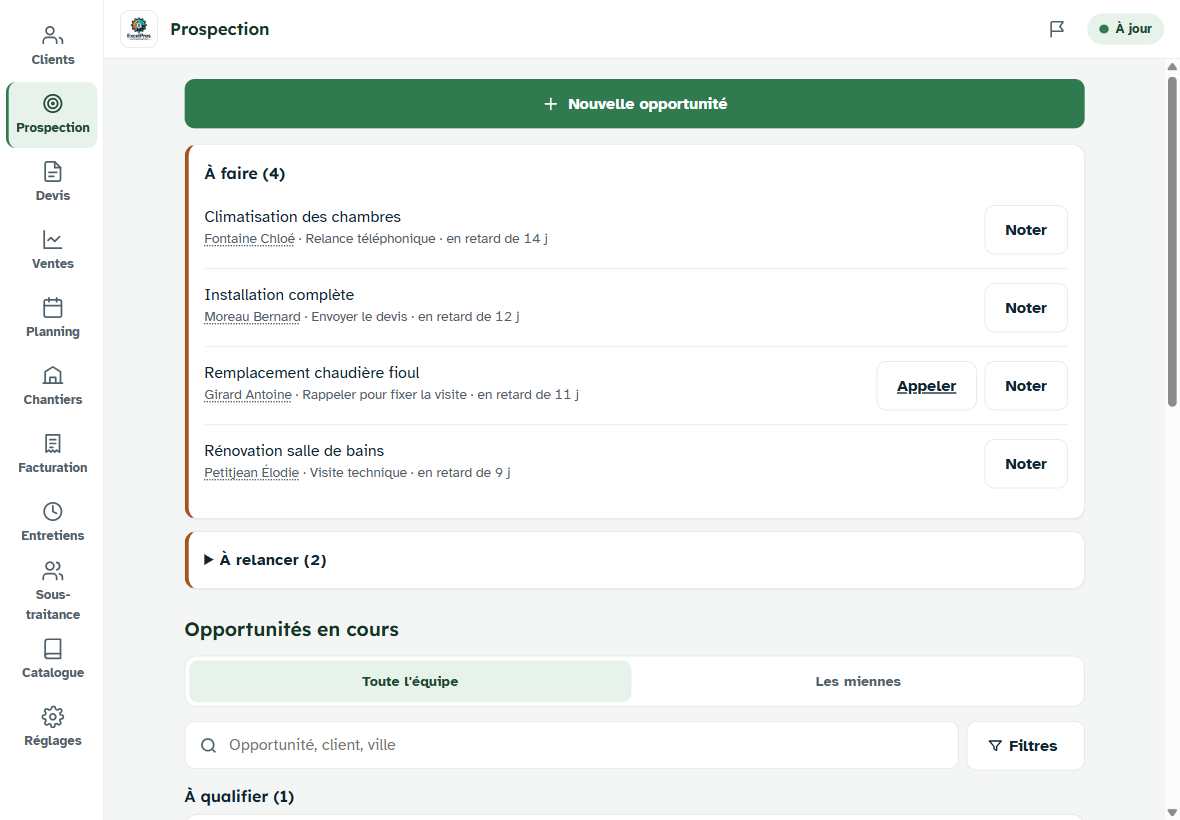Image resolution: width=1180 pixels, height=820 pixels.
Task: Open client Moreau Bernard link
Action: click(252, 317)
